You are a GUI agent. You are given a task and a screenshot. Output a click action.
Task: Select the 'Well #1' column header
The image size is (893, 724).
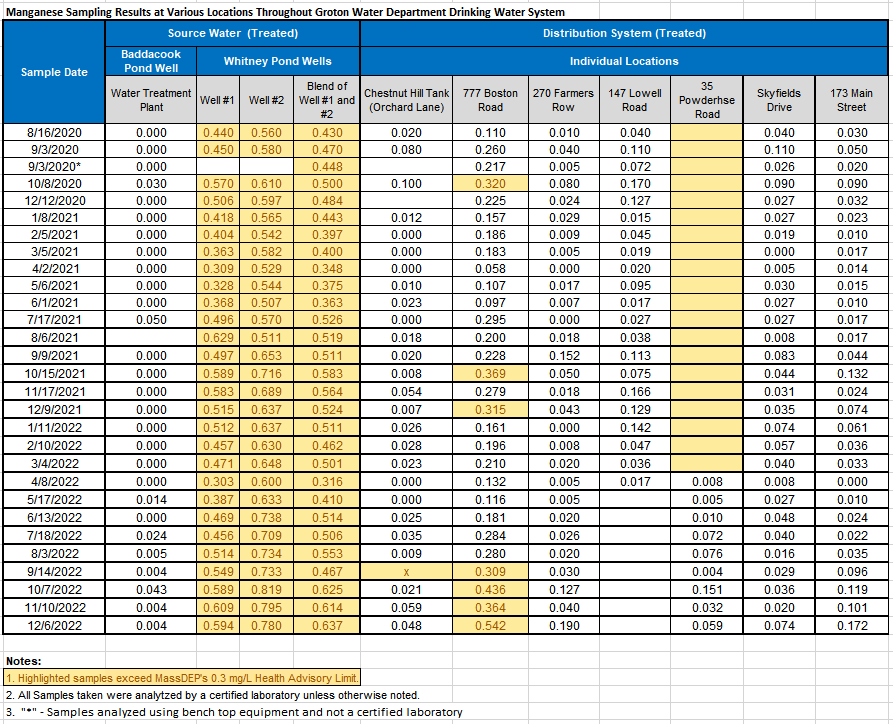tap(218, 100)
